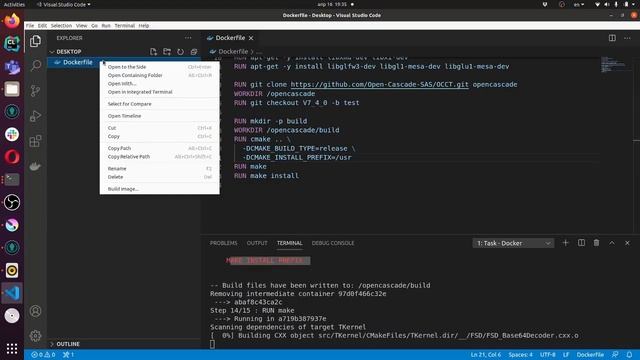Click 'Ln 21, Col 6' in status bar

486,355
